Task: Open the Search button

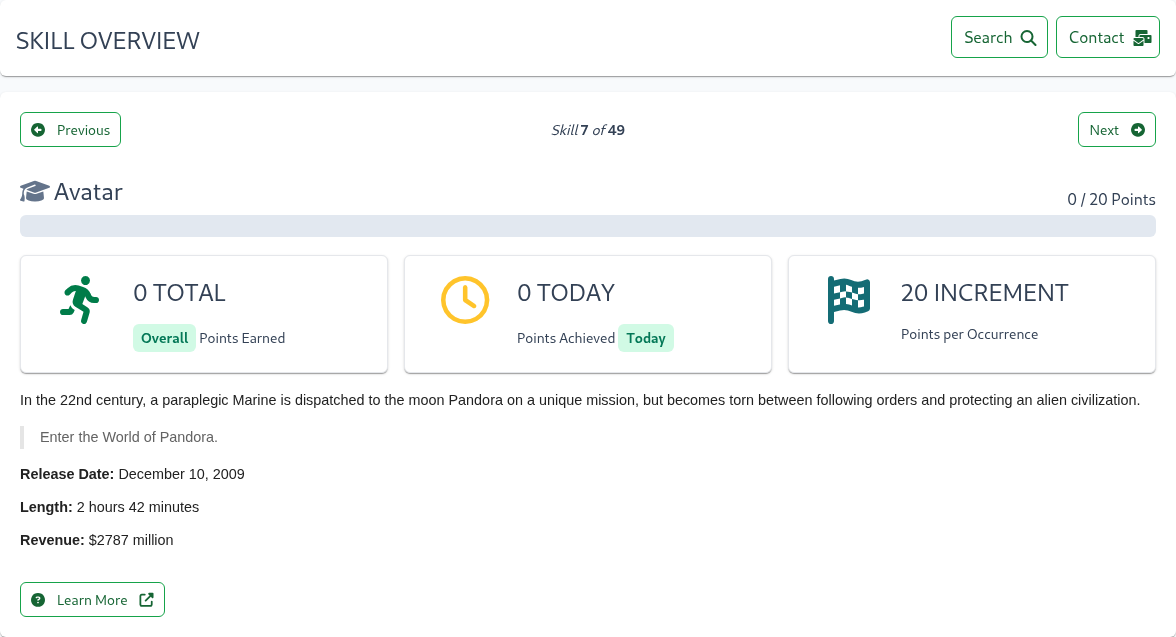Action: [999, 37]
